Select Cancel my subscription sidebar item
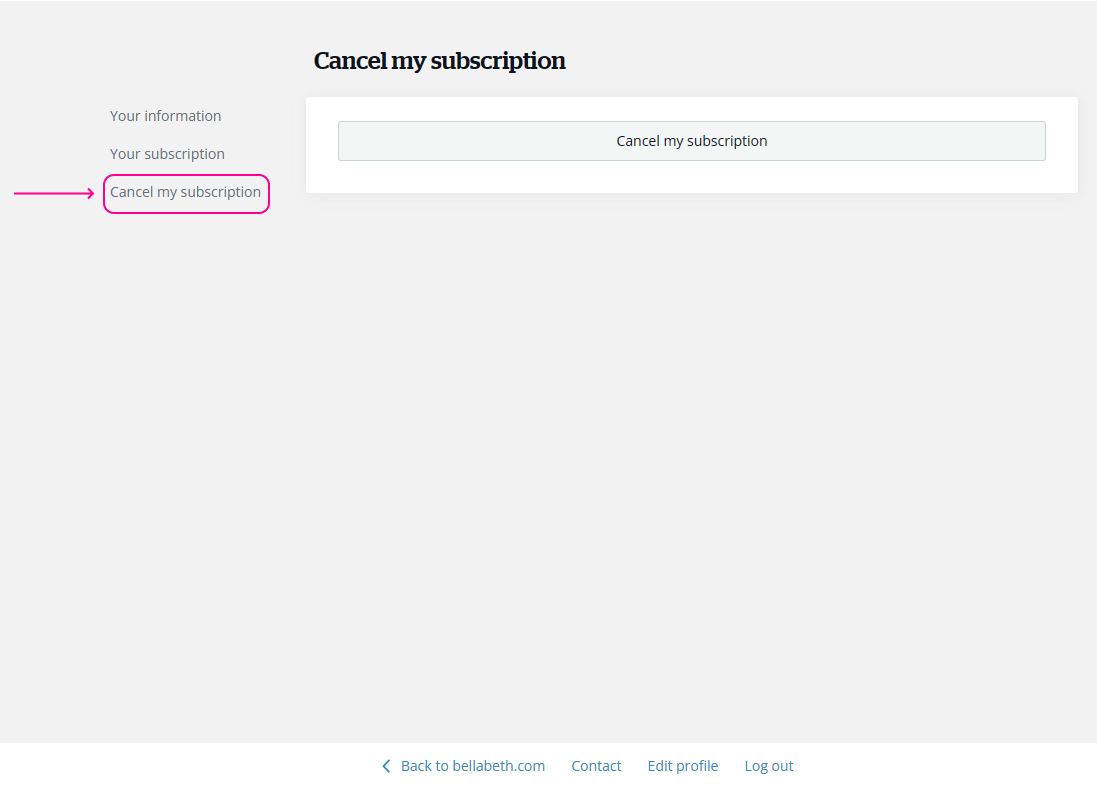The height and width of the screenshot is (786, 1097). [185, 192]
